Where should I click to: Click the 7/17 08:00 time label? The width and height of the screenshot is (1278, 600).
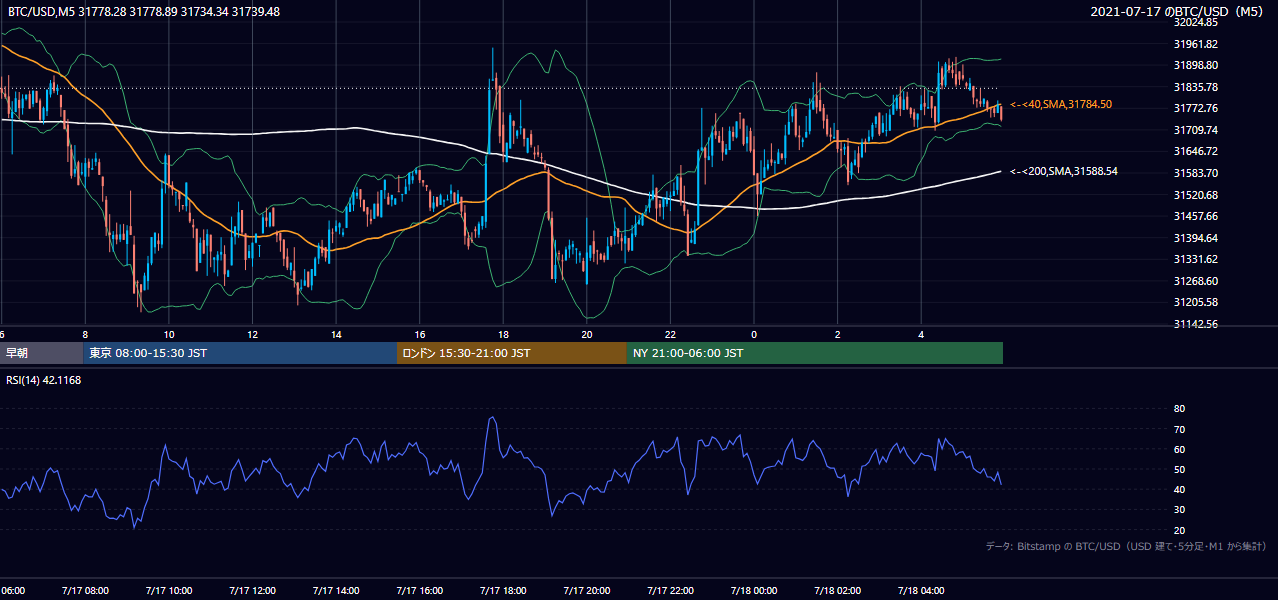point(84,590)
